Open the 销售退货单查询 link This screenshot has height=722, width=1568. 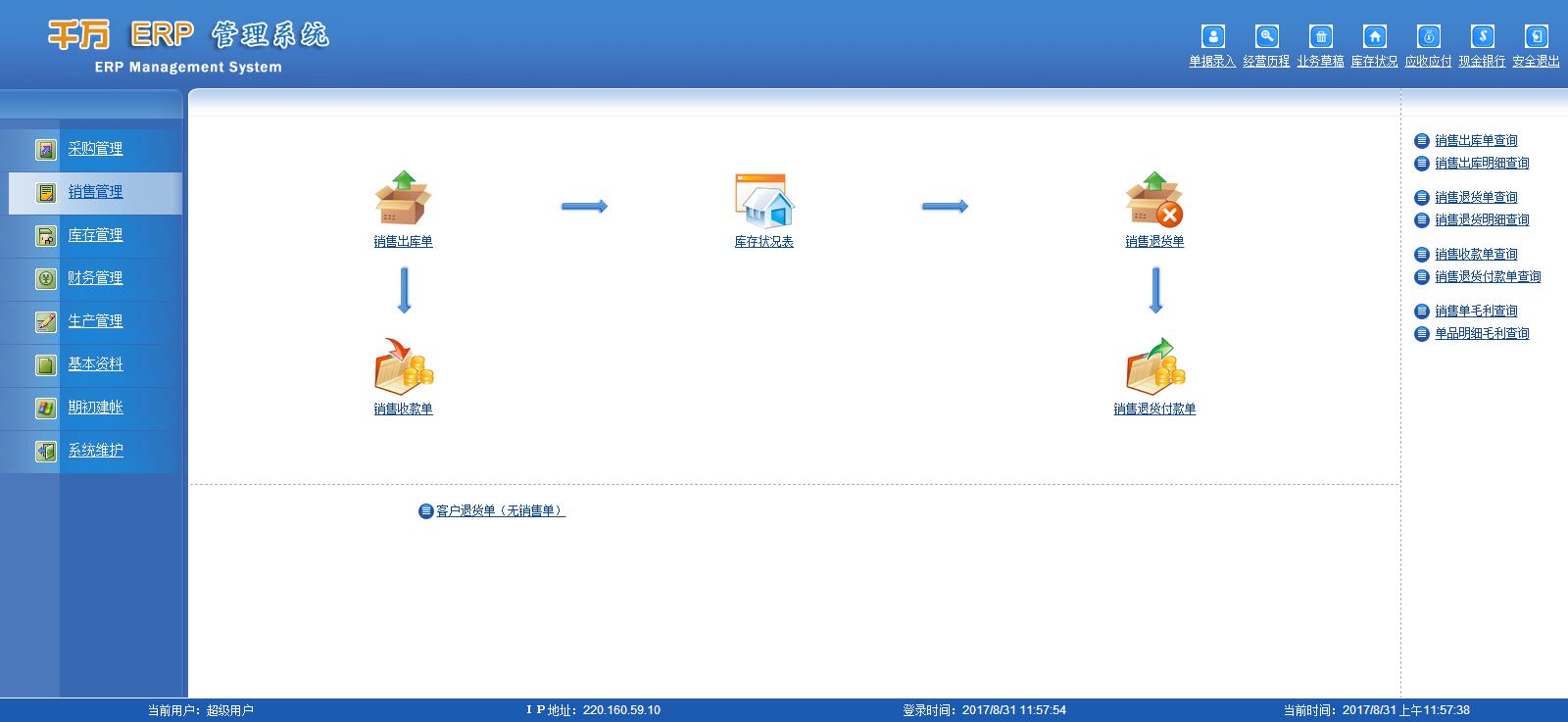(1476, 198)
